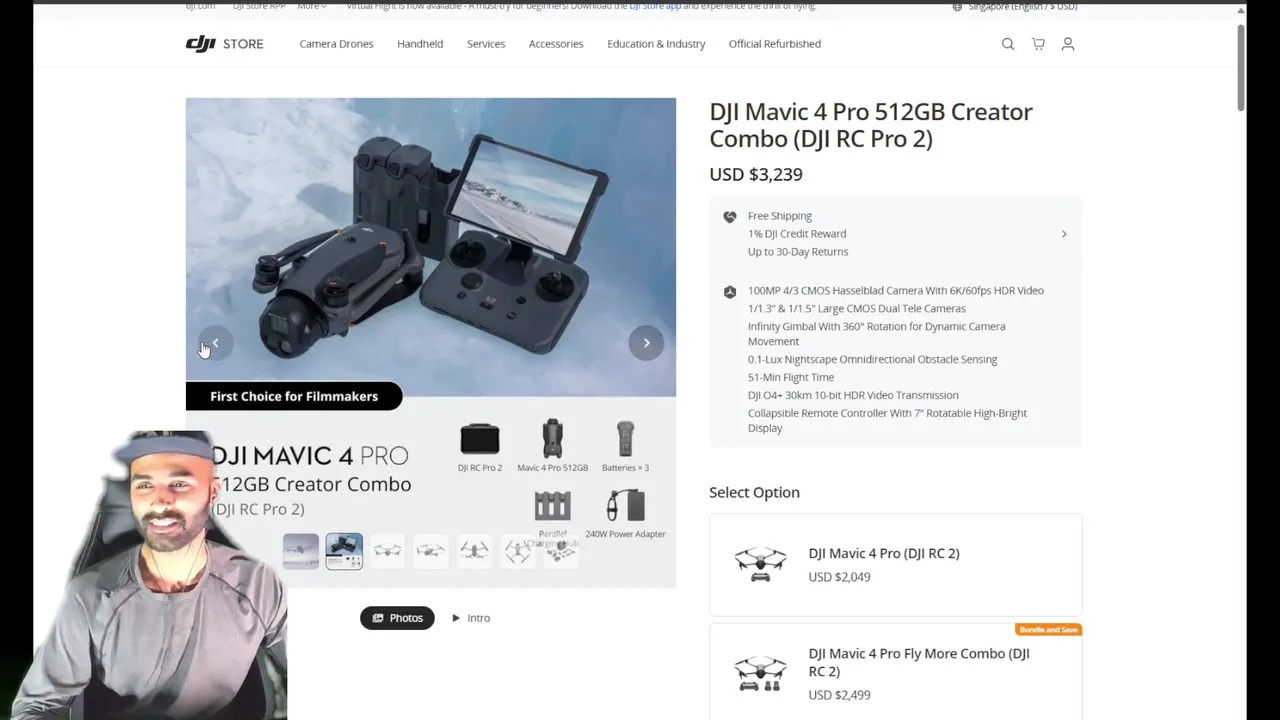Image resolution: width=1280 pixels, height=720 pixels.
Task: Click the DJI O4+ 30km video transmission text
Action: [x=853, y=395]
